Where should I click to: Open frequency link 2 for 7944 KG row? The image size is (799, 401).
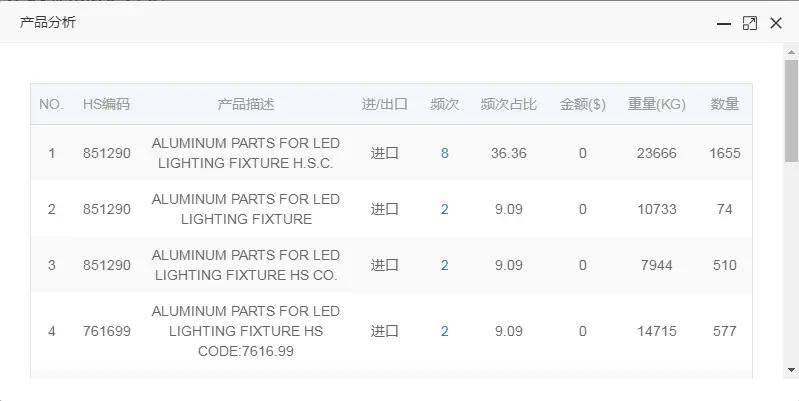tap(444, 265)
